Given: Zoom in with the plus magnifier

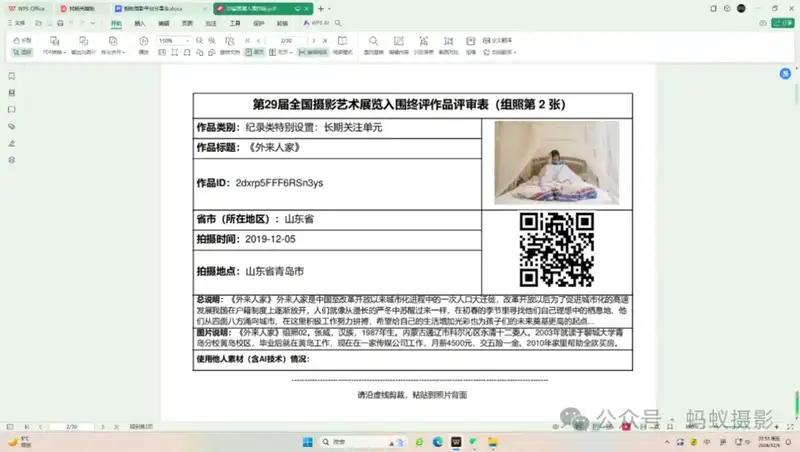Looking at the screenshot, I should 212,40.
